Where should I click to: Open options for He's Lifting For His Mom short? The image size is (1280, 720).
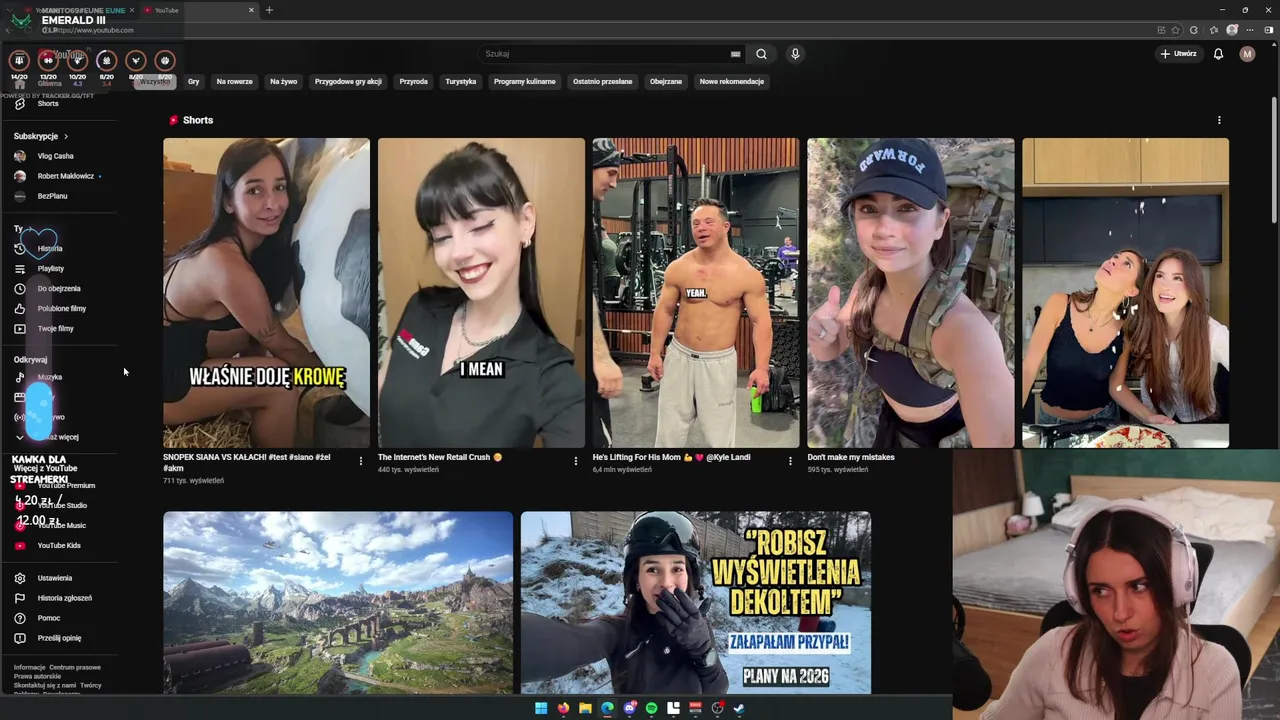coord(790,461)
